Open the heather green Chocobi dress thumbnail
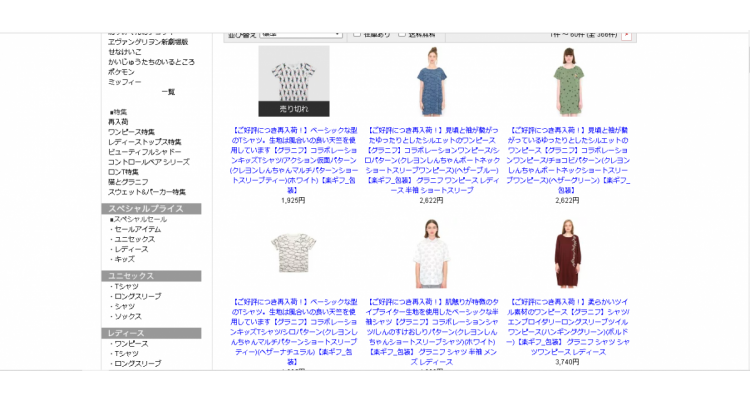 [x=568, y=81]
